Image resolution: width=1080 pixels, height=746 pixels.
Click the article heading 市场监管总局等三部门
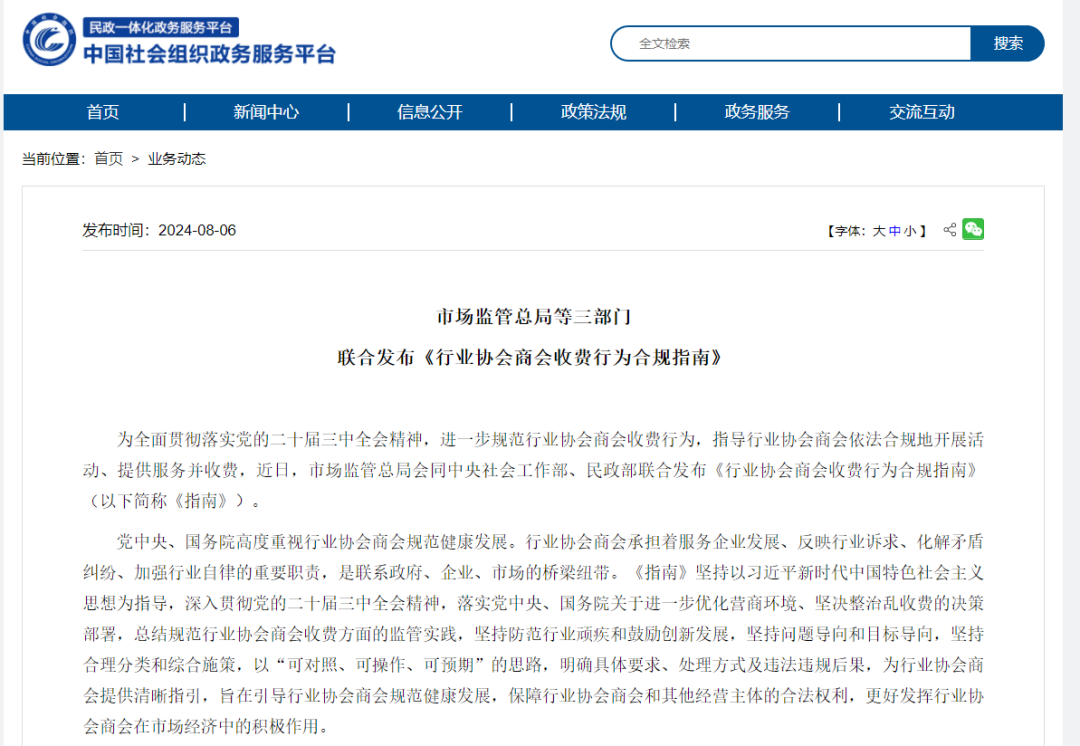click(534, 317)
